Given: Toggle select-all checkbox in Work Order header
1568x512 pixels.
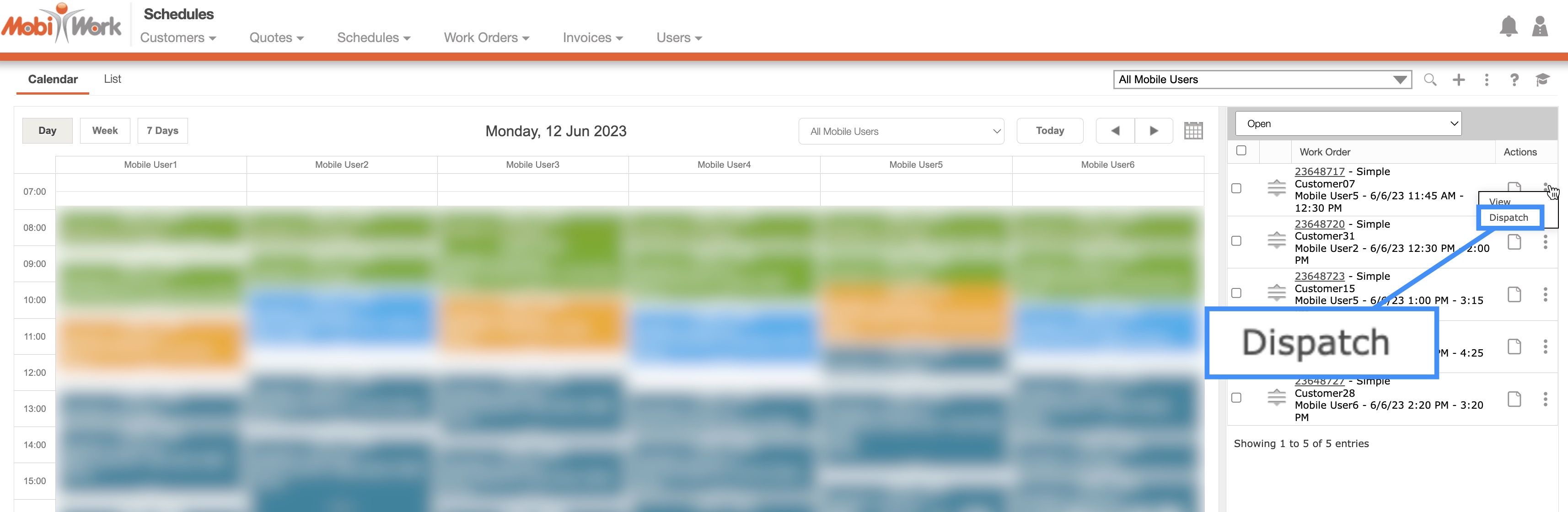Looking at the screenshot, I should pyautogui.click(x=1241, y=151).
